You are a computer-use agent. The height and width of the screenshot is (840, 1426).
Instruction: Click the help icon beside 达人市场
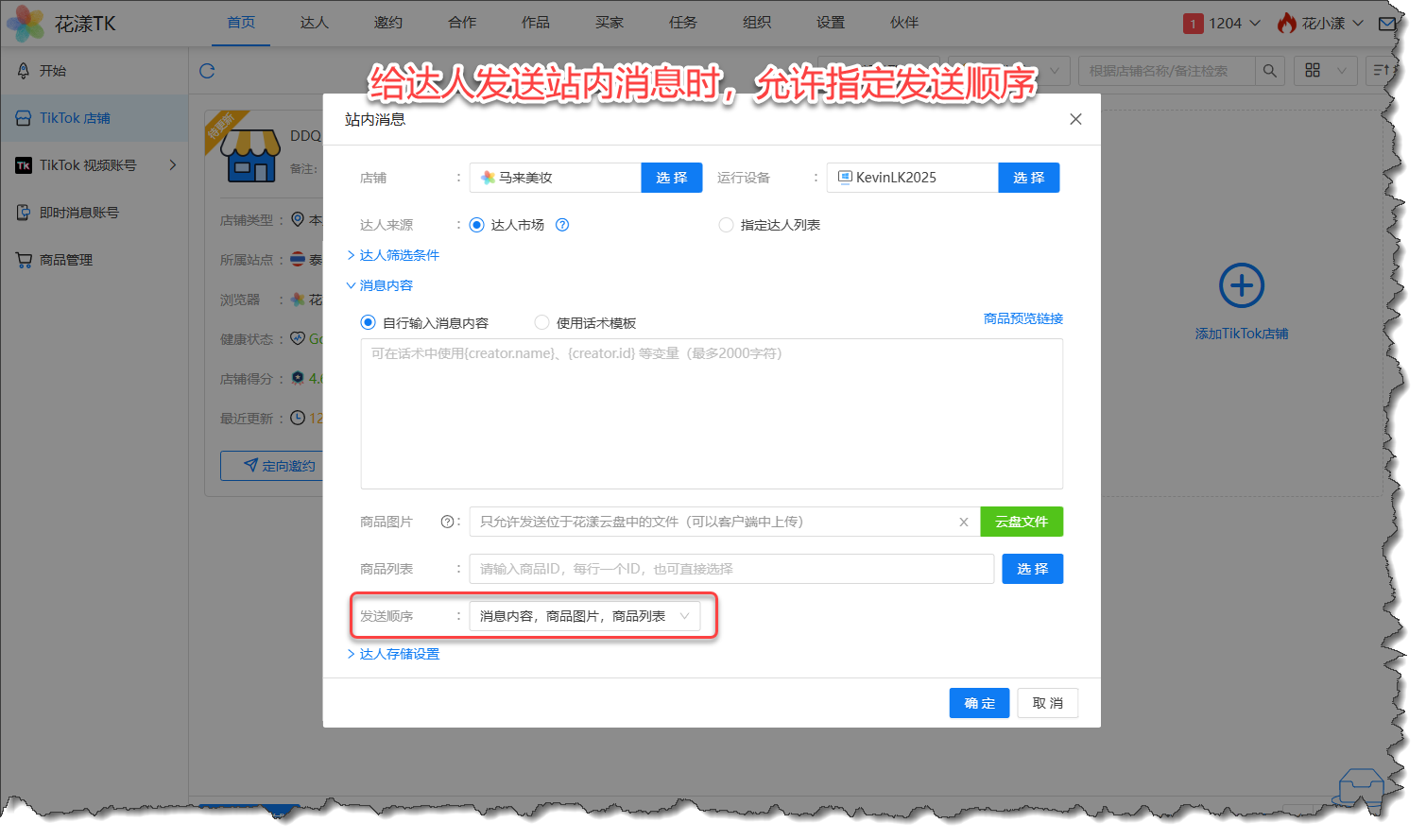click(562, 225)
